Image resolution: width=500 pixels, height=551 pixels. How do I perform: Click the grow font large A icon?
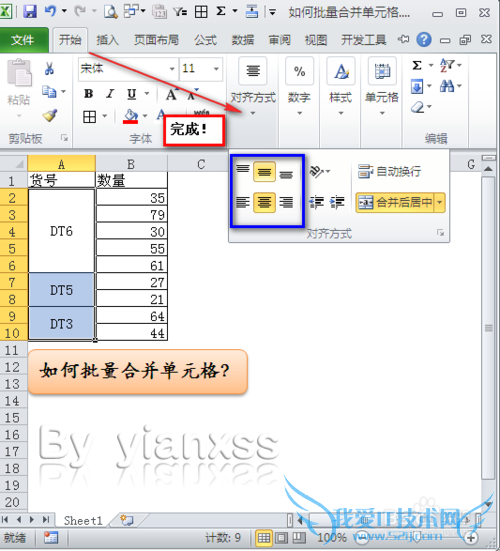coord(171,94)
